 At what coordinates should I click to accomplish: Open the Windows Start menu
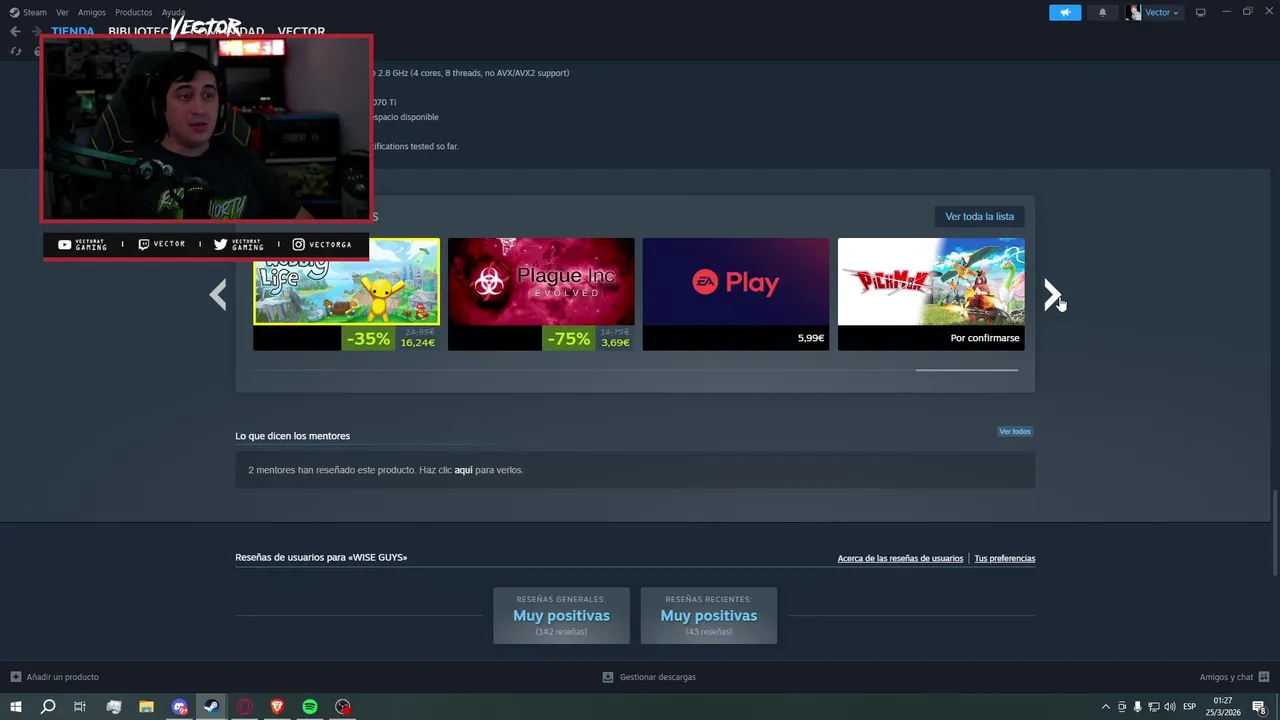pyautogui.click(x=15, y=707)
